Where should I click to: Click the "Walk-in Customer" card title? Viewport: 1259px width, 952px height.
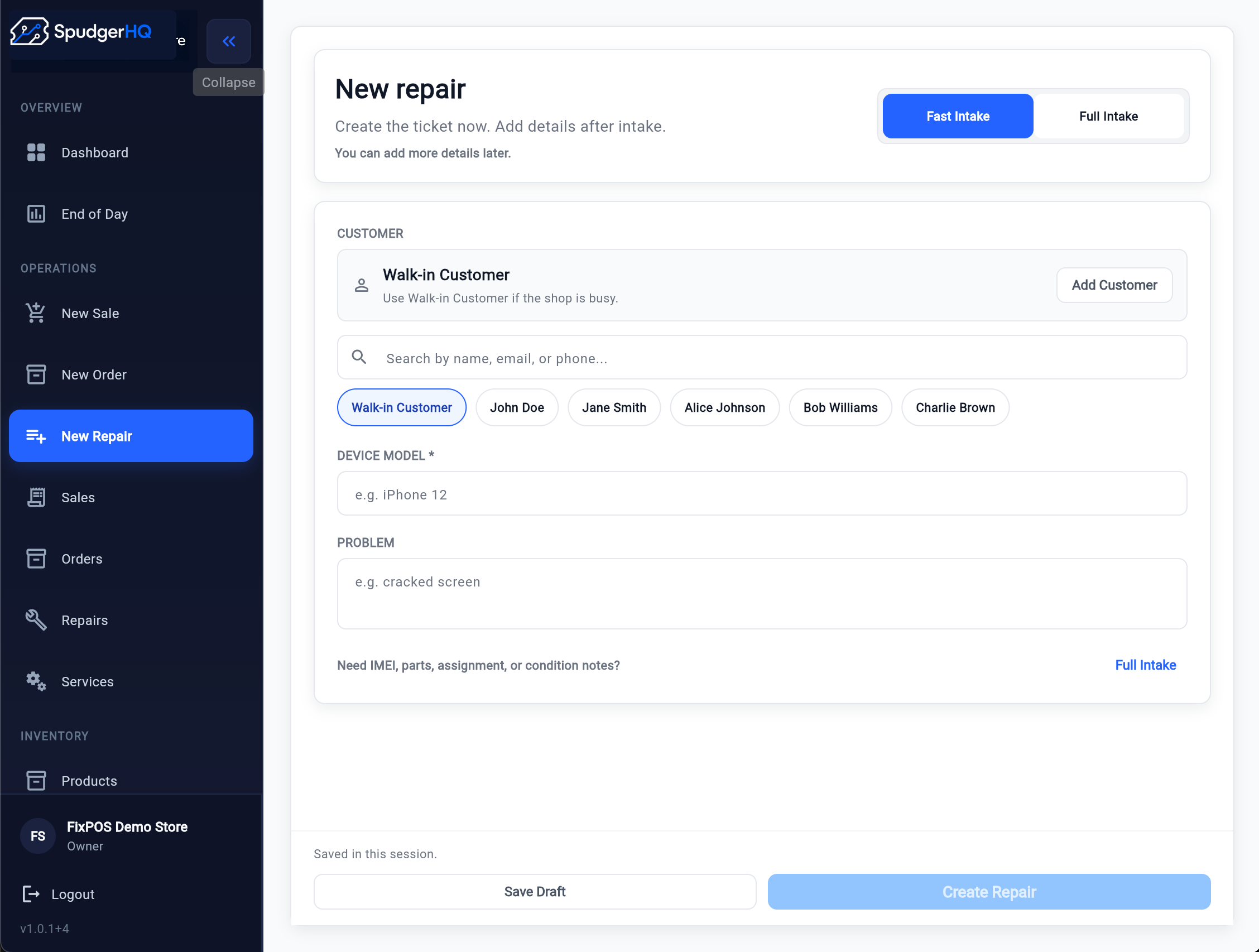[x=446, y=275]
